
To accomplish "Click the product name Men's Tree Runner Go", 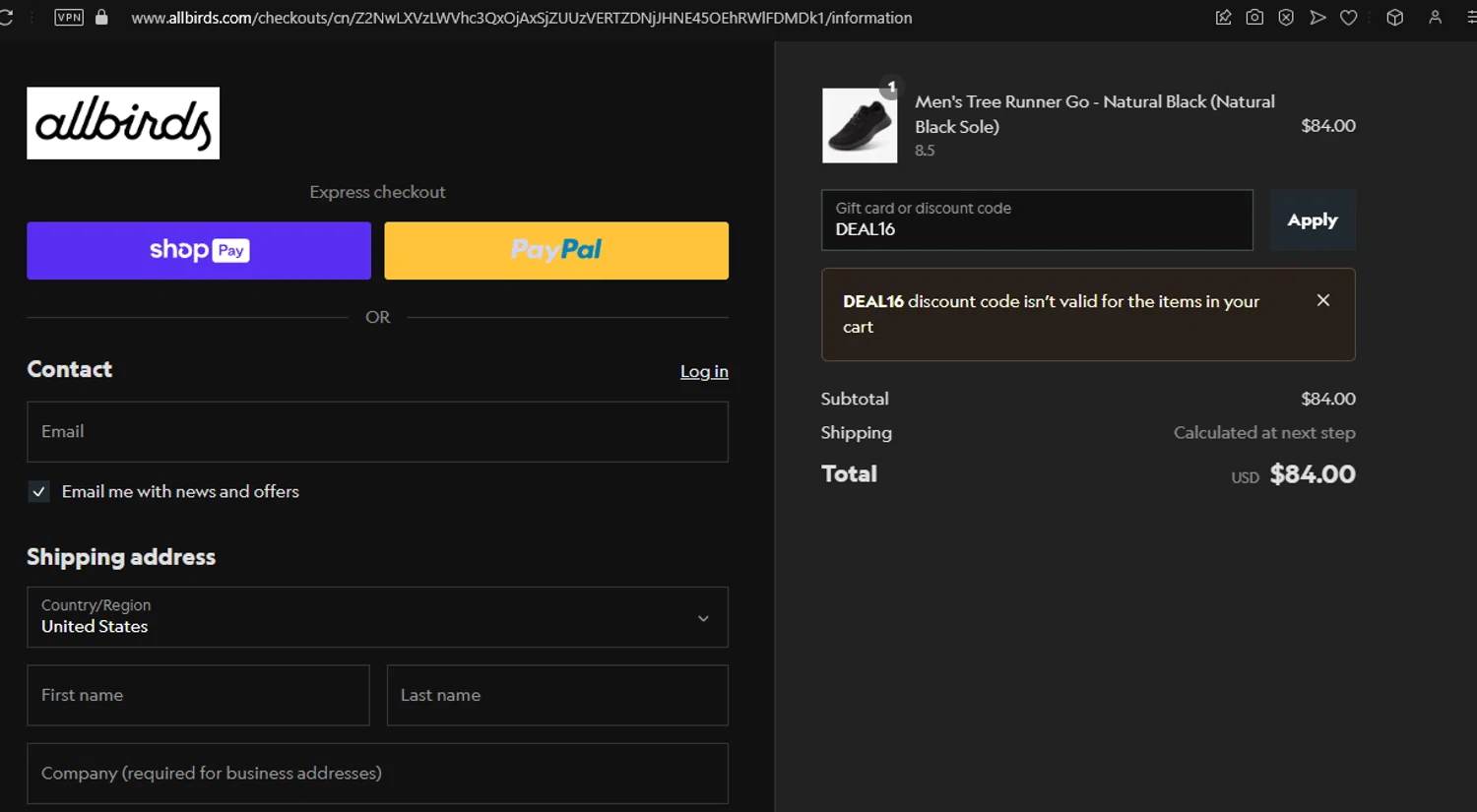I will [x=1094, y=114].
